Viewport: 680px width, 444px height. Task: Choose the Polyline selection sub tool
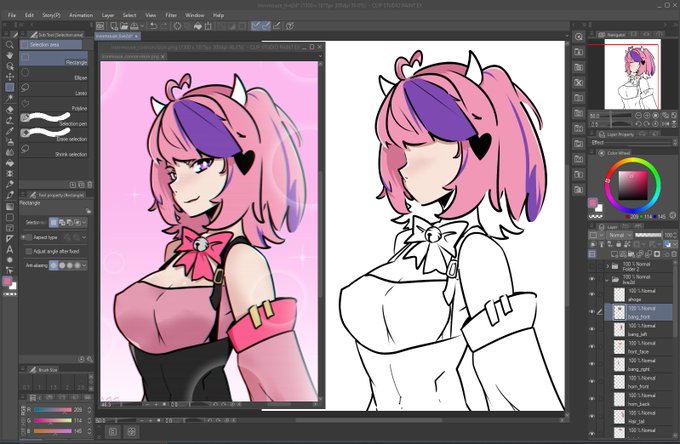click(x=54, y=104)
